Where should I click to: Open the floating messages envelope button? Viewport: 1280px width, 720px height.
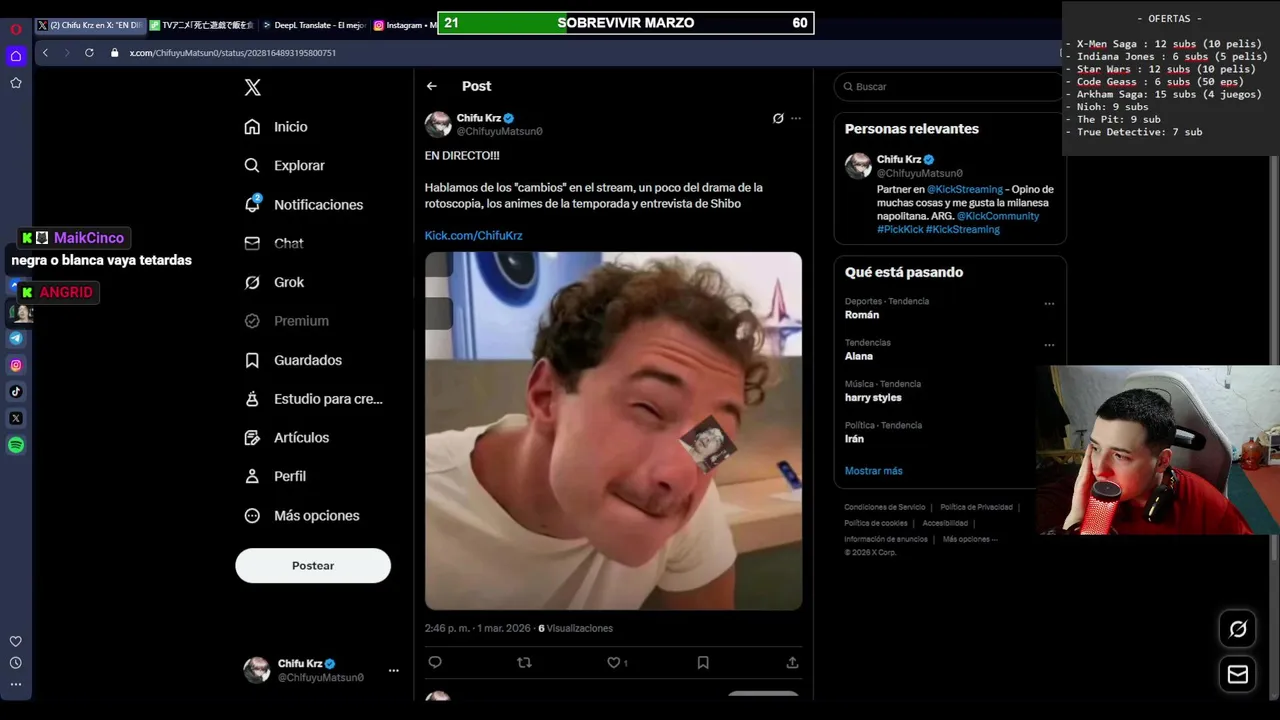click(1238, 674)
